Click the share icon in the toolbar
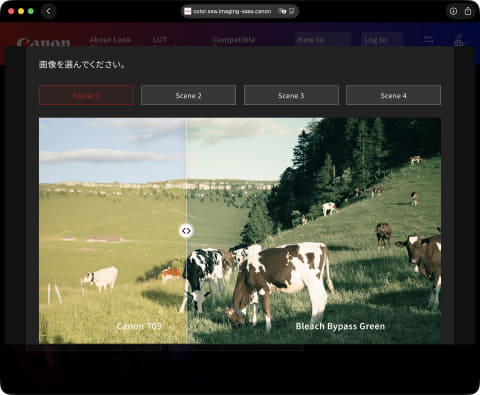The width and height of the screenshot is (480, 395). tap(468, 11)
